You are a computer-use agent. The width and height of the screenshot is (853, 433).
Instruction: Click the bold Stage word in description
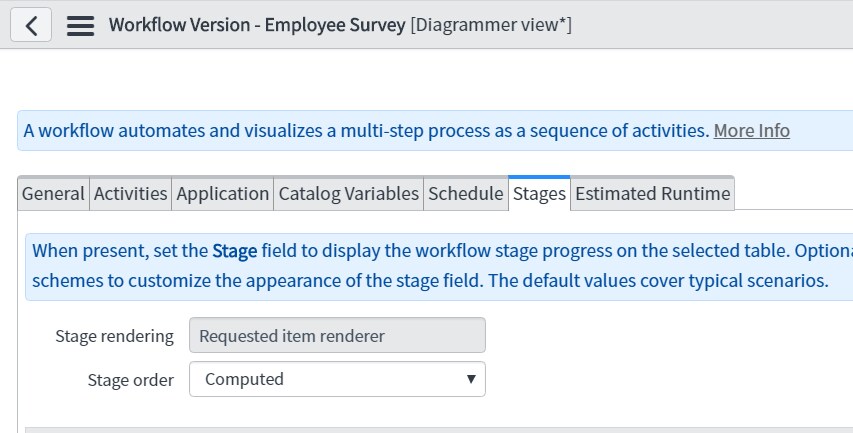pos(234,251)
